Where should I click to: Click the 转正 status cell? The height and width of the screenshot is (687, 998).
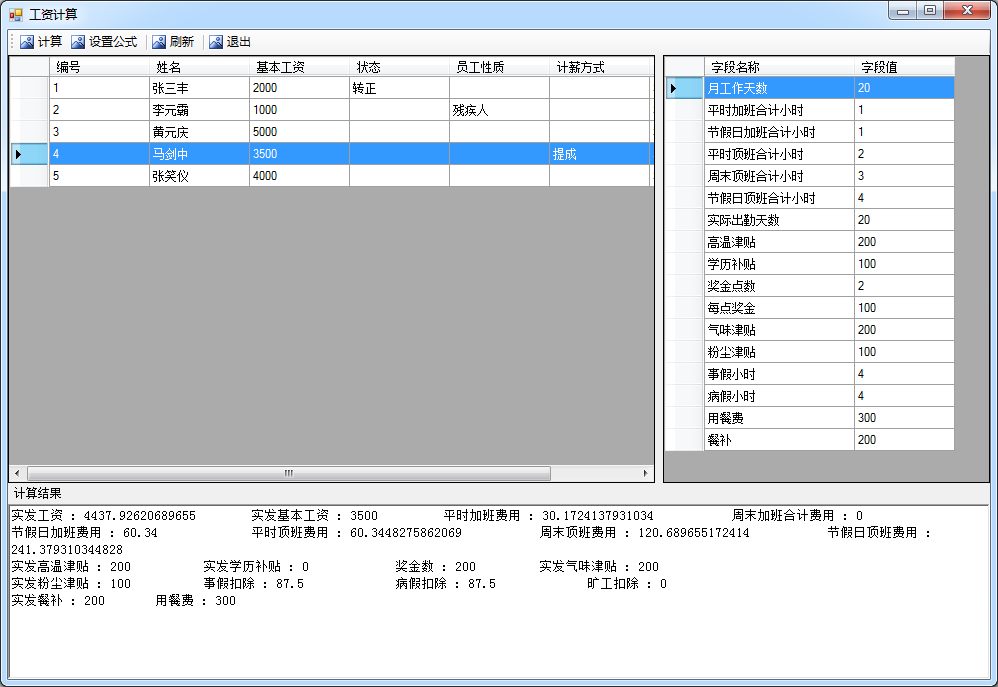pos(399,88)
